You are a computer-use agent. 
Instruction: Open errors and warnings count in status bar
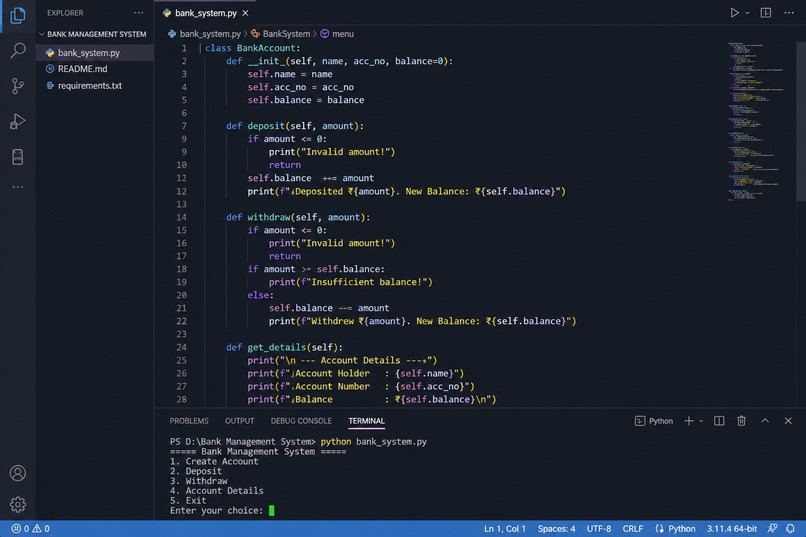click(30, 528)
